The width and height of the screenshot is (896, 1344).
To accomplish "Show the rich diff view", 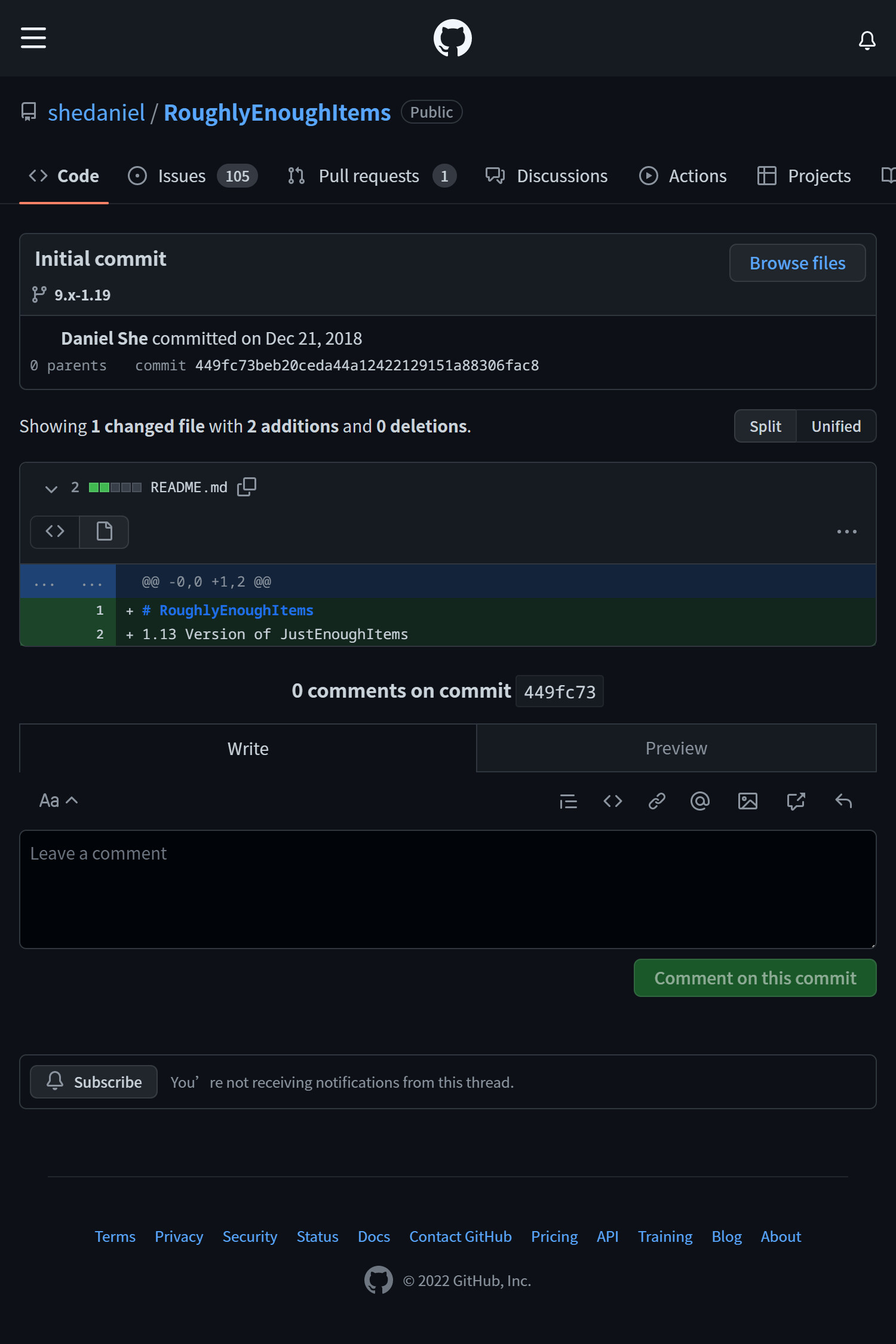I will click(x=105, y=531).
